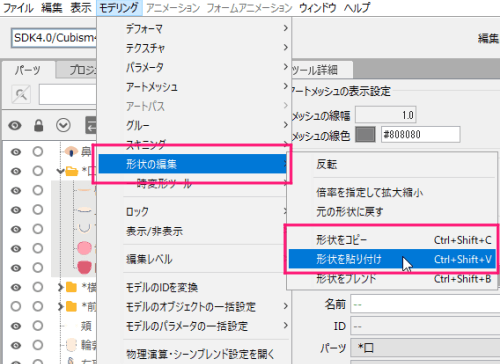Image resolution: width=500 pixels, height=364 pixels.
Task: Click the 名前 input field
Action: (x=425, y=304)
